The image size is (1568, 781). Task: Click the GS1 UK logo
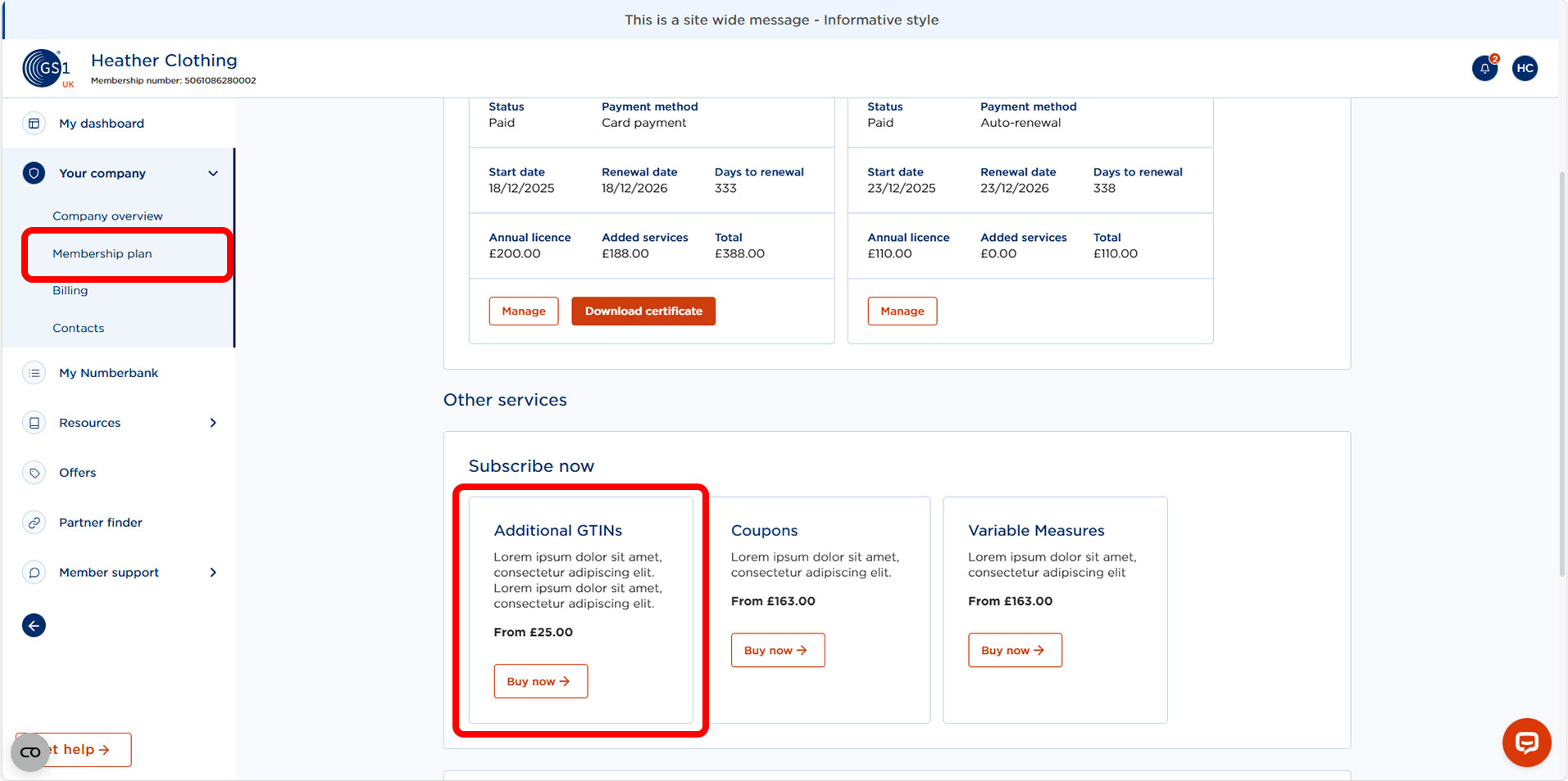[47, 68]
